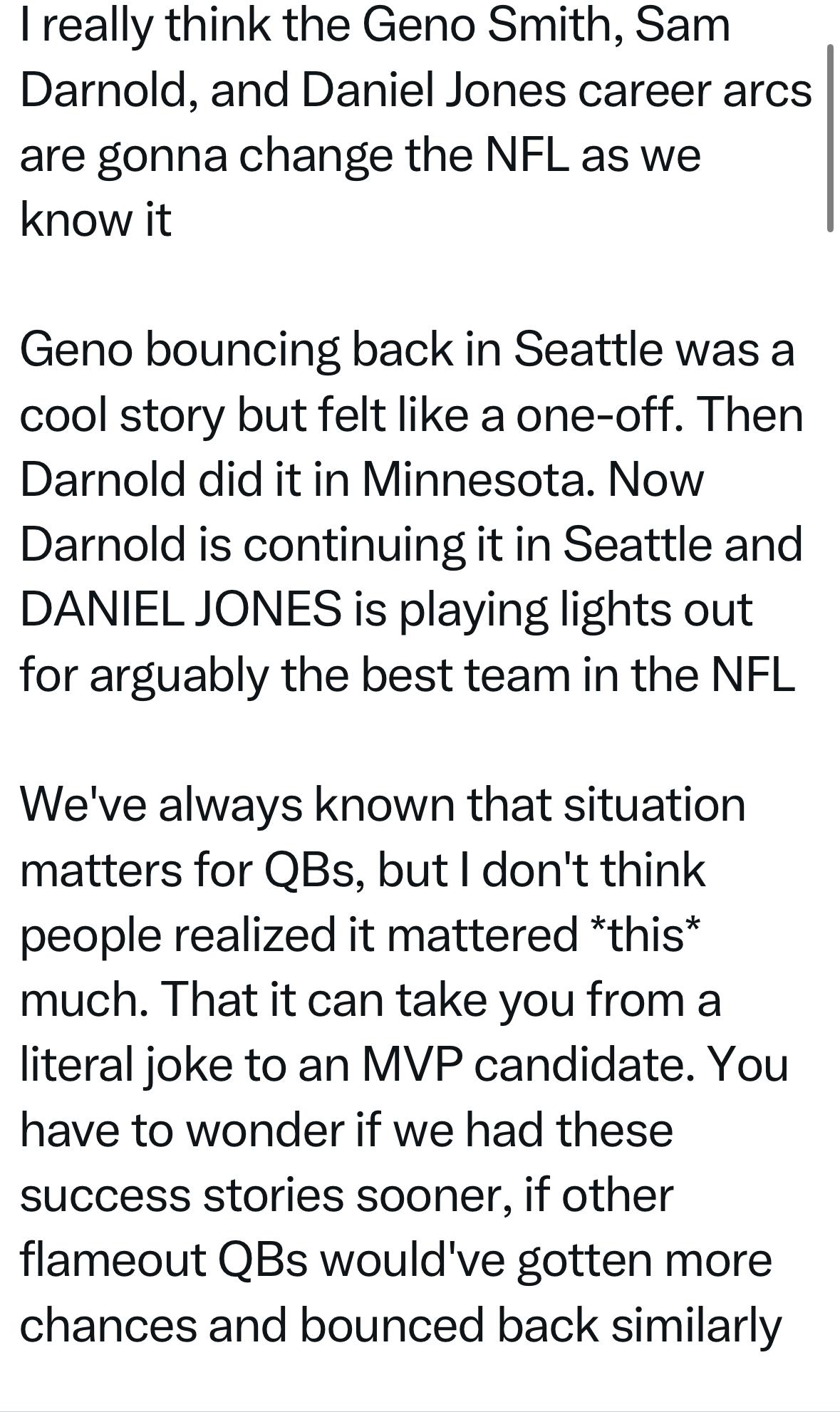This screenshot has width=840, height=1412.
Task: Click the vertical scrollbar thumb on the right
Action: (x=829, y=137)
